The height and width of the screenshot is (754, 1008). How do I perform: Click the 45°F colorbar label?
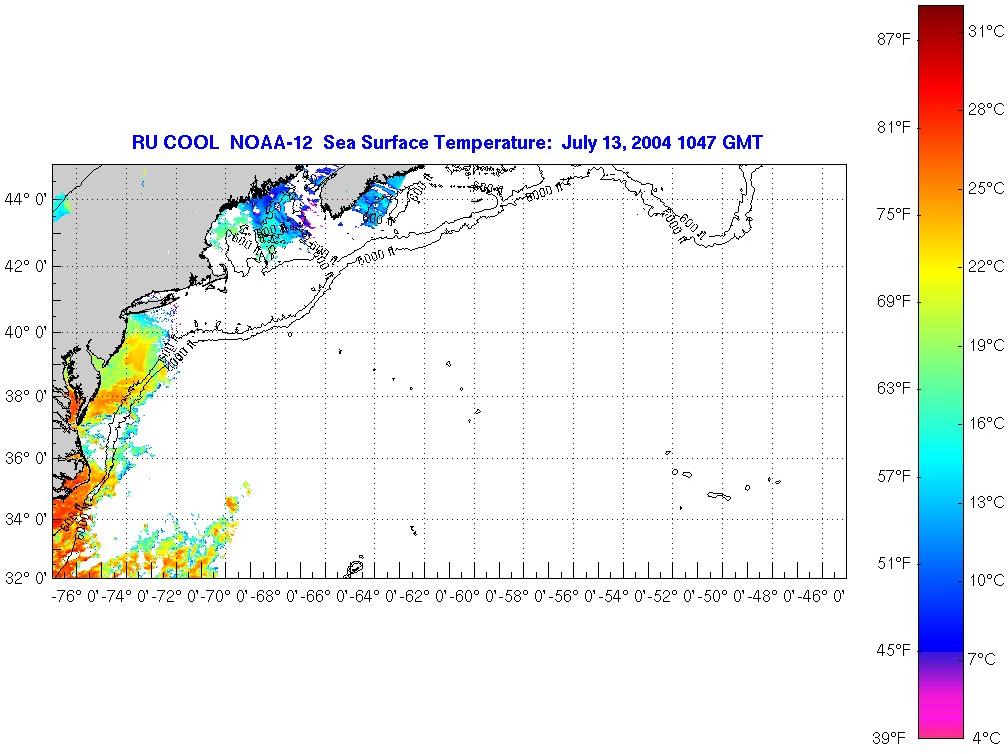894,651
